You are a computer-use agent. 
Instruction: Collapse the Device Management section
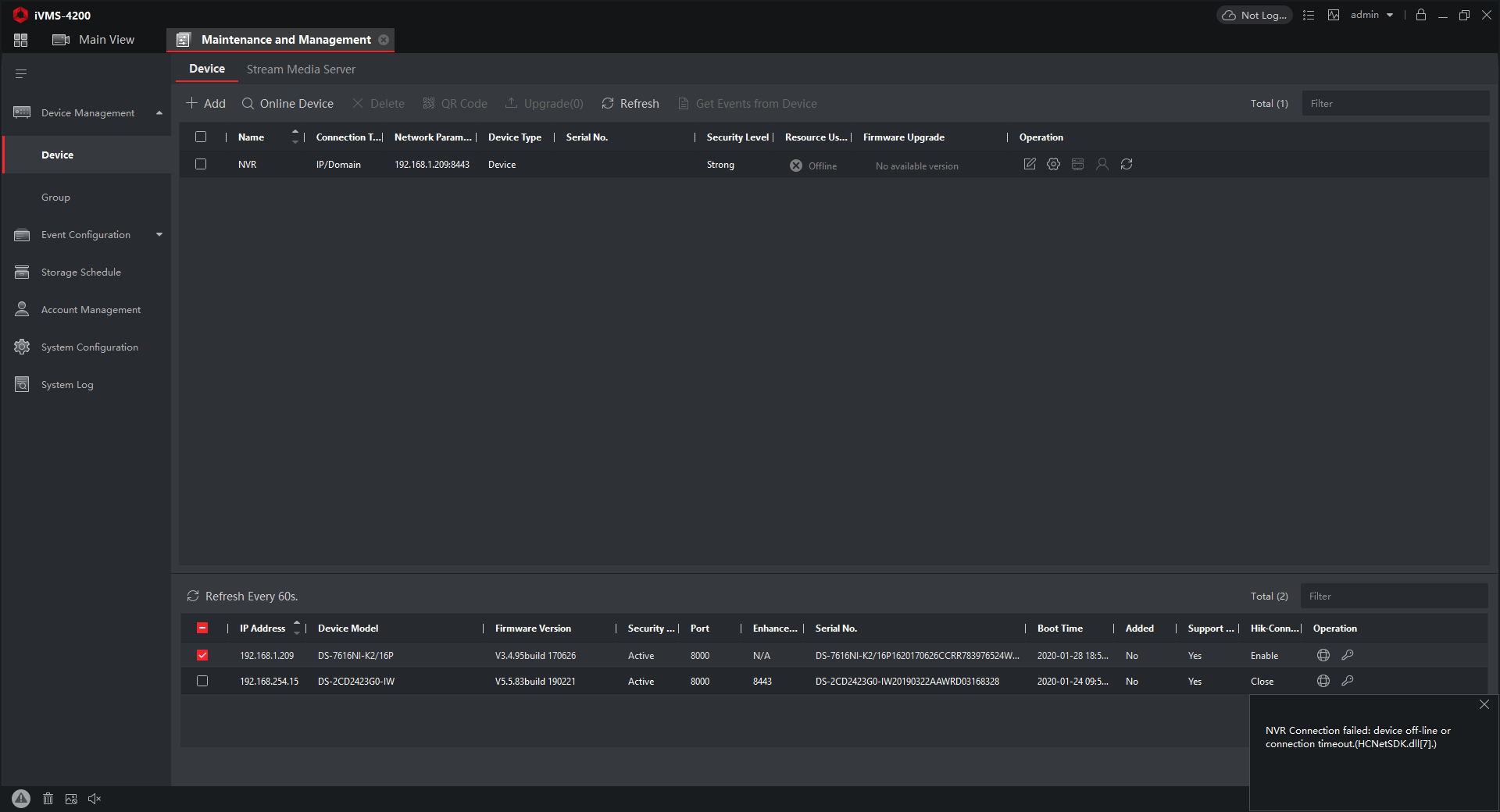[x=159, y=113]
